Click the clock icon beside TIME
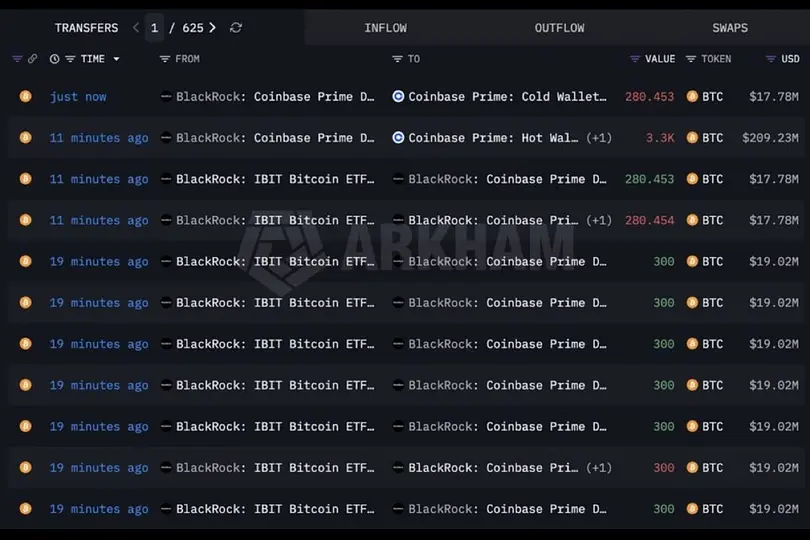810x540 pixels. click(54, 59)
